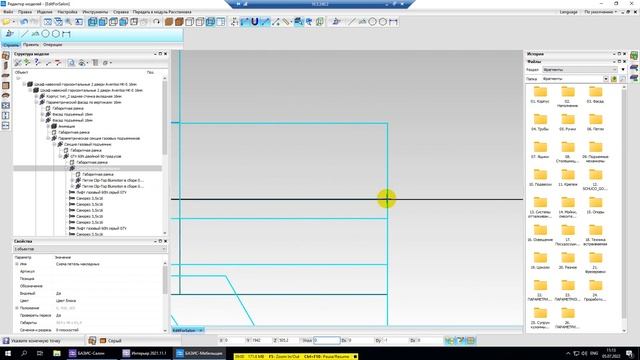This screenshot has width=640, height=360.
Task: Click the Цвет блока property value
Action: coord(66,300)
